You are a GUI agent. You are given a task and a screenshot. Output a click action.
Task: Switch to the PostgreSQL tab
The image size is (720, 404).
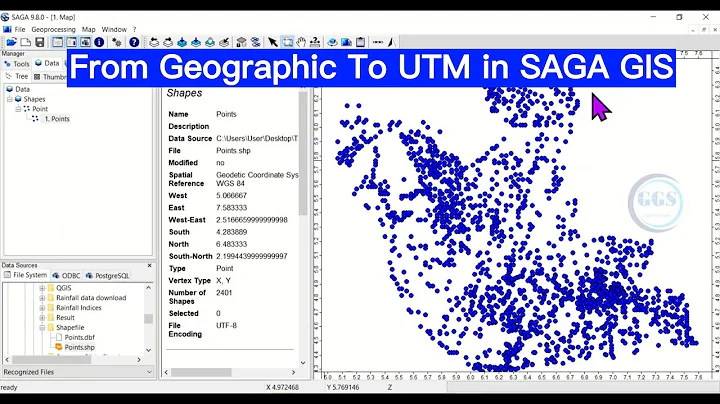tap(107, 275)
